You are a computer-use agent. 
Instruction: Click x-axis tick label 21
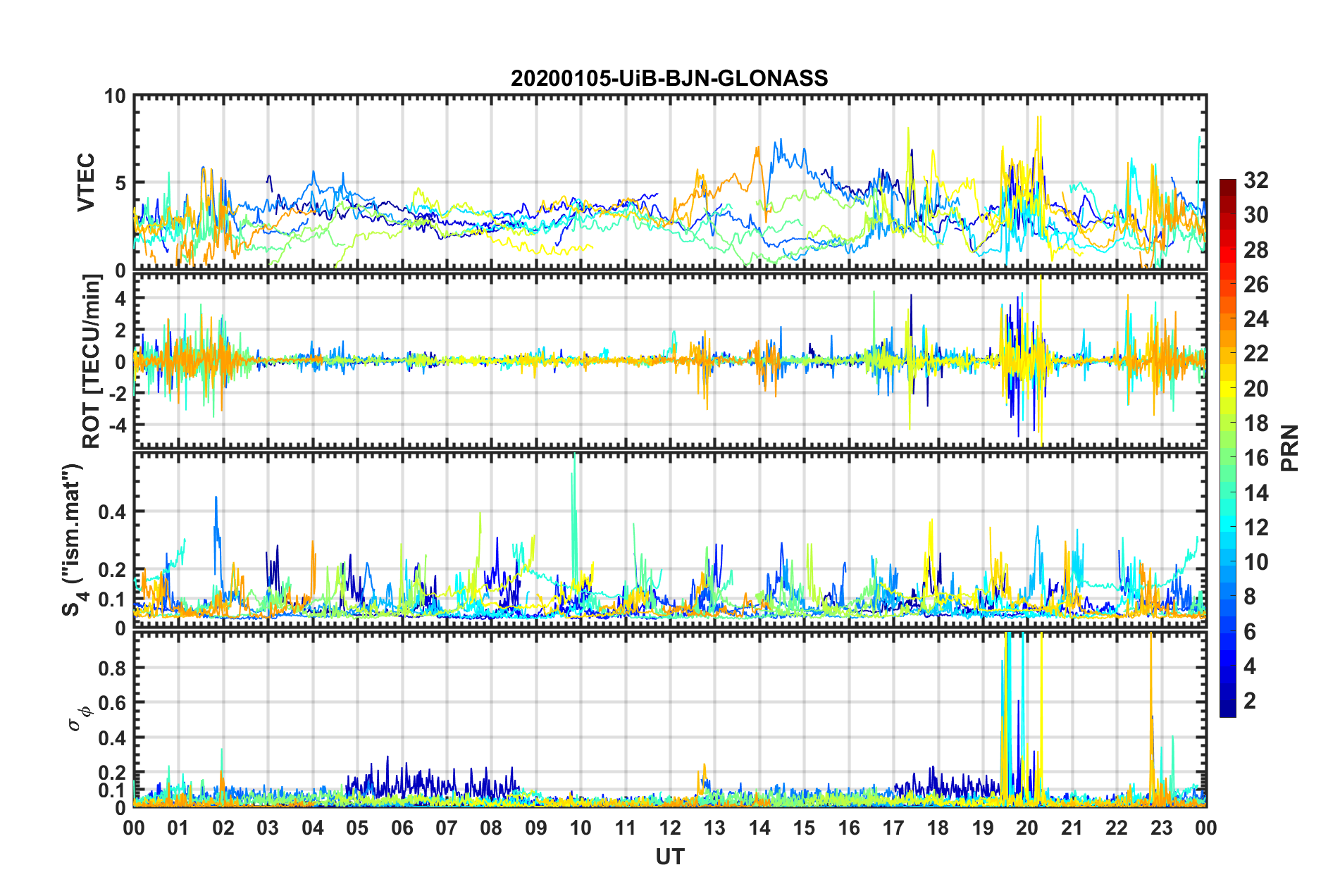(1072, 828)
